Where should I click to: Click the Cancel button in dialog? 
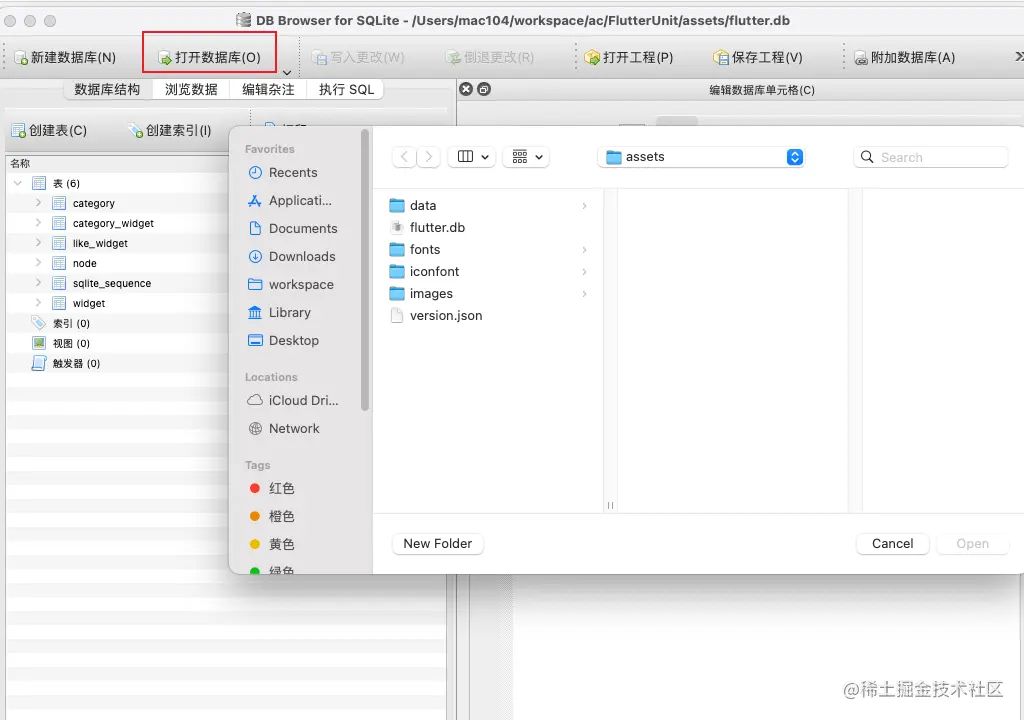click(892, 543)
